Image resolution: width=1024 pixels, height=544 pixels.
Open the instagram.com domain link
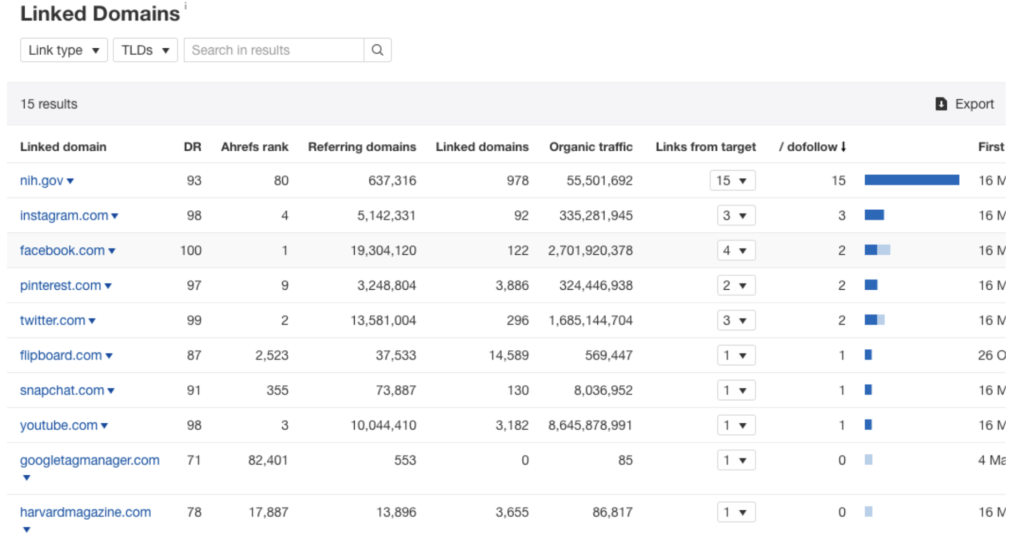64,216
